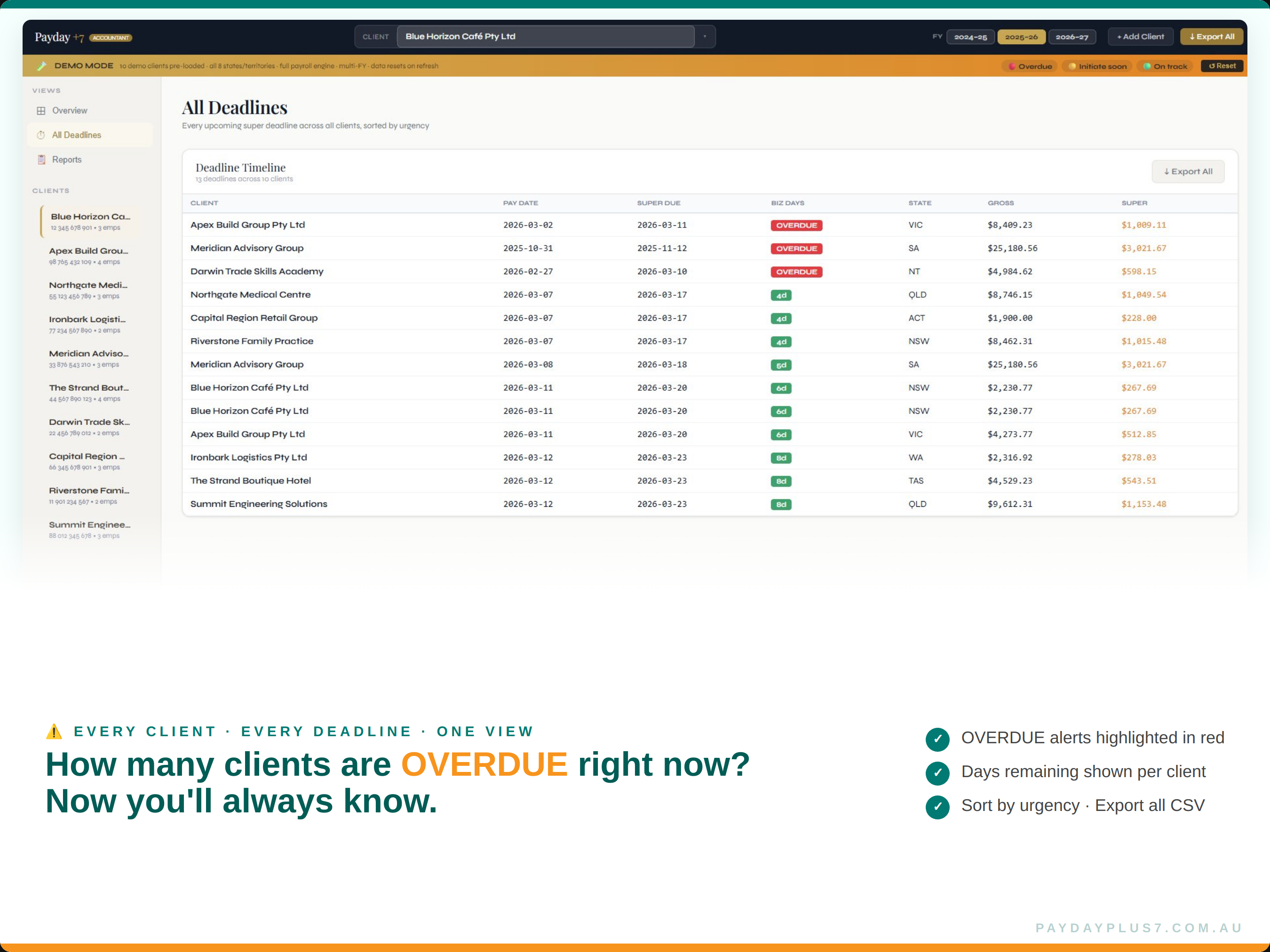Viewport: 1270px width, 952px height.
Task: Select the Overview grid icon in sidebar
Action: [x=42, y=110]
